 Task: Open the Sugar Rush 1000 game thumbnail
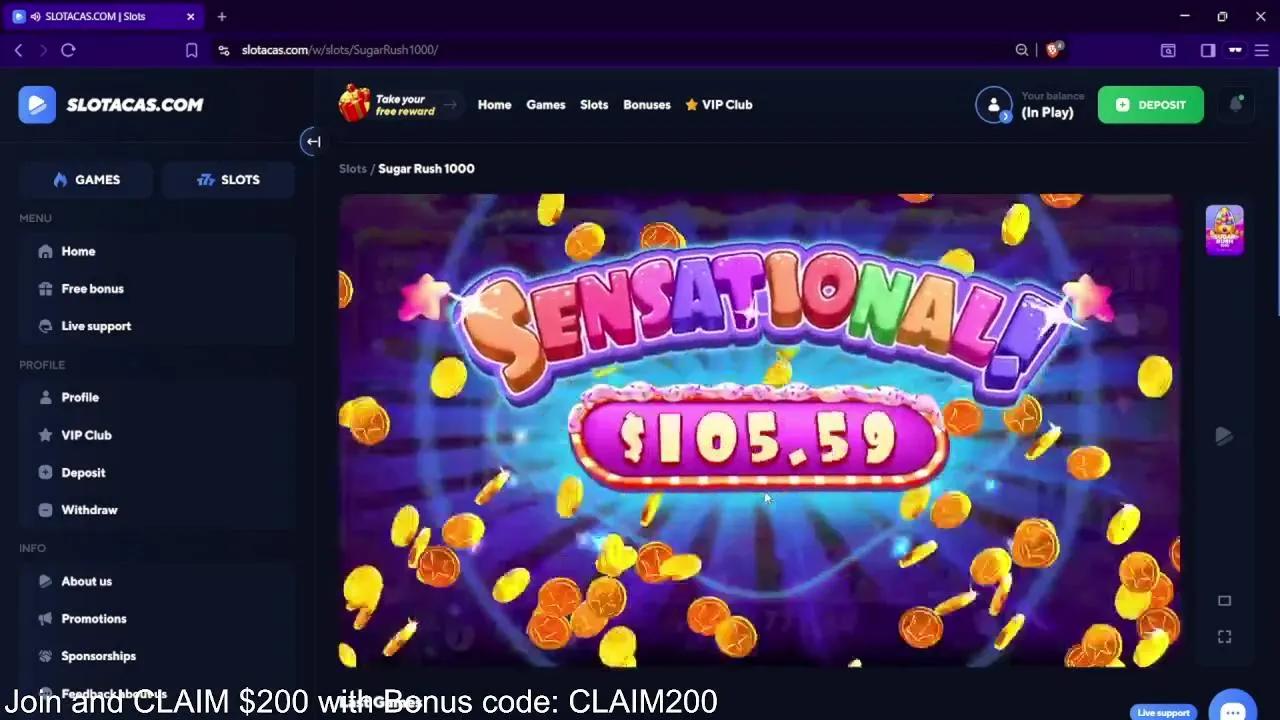tap(1224, 230)
